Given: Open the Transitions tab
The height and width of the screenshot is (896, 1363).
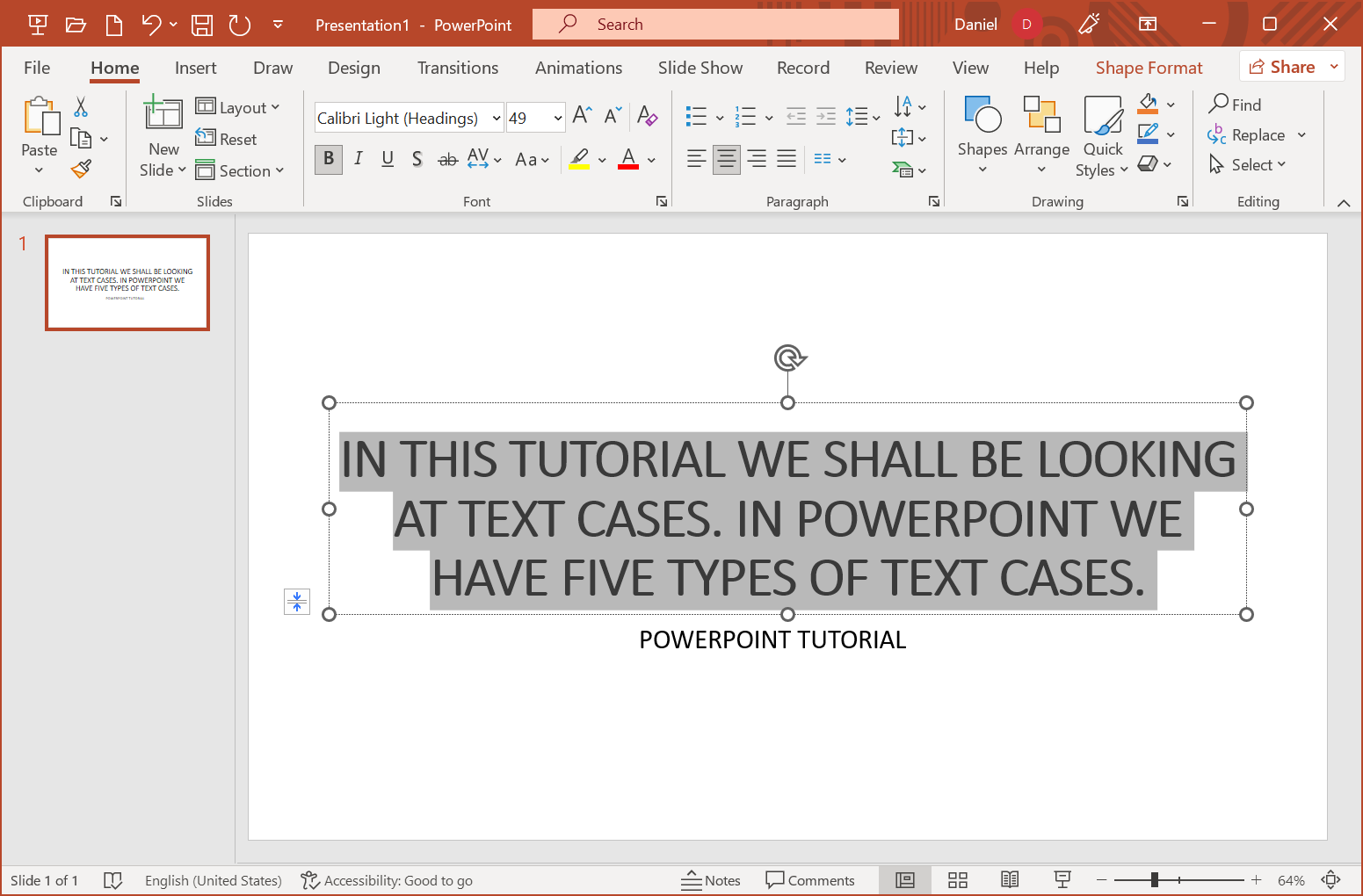Looking at the screenshot, I should coord(457,68).
